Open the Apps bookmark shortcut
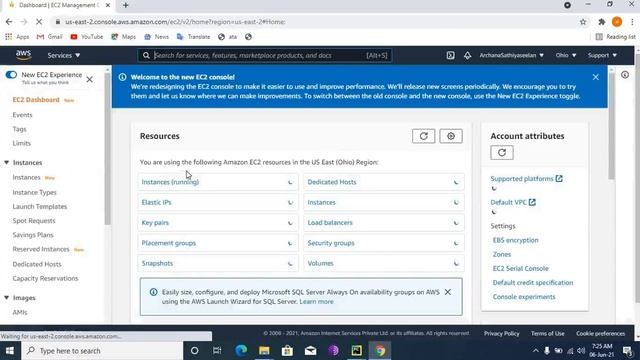 [x=17, y=37]
